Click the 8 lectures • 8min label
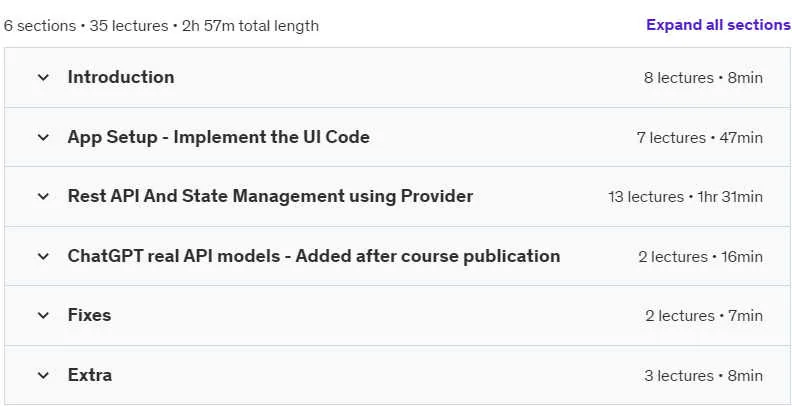The height and width of the screenshot is (406, 792). pos(703,78)
